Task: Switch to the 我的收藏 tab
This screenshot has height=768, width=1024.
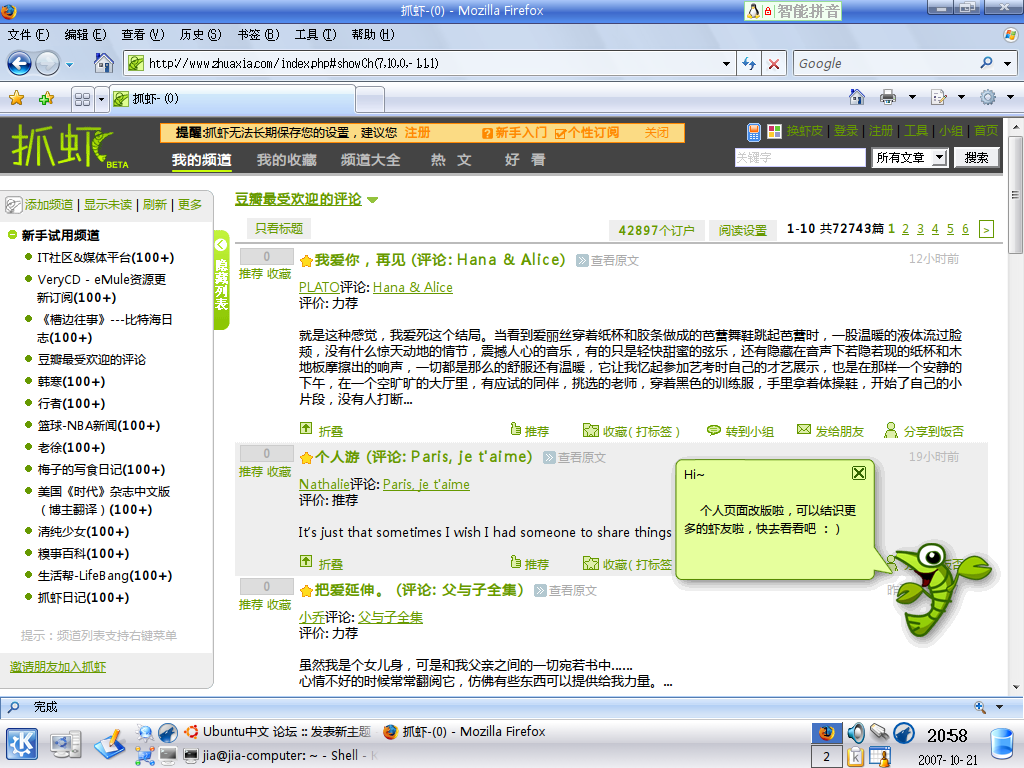Action: point(286,159)
